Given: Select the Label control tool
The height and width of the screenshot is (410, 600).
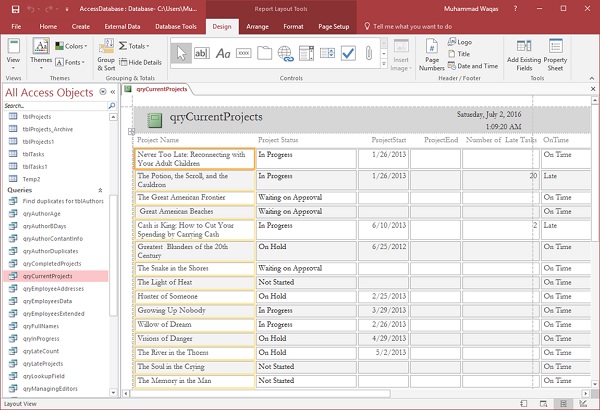Looking at the screenshot, I should coord(224,52).
